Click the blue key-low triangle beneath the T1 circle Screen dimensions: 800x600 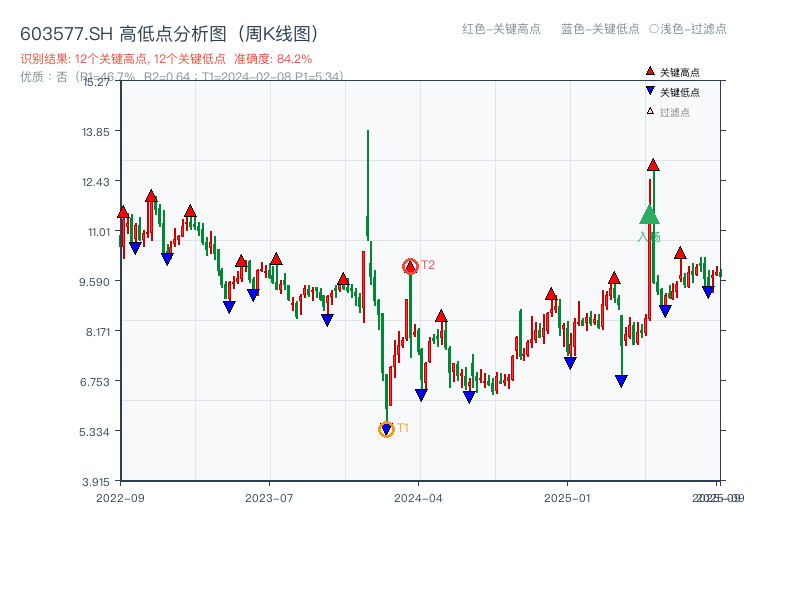[x=387, y=429]
